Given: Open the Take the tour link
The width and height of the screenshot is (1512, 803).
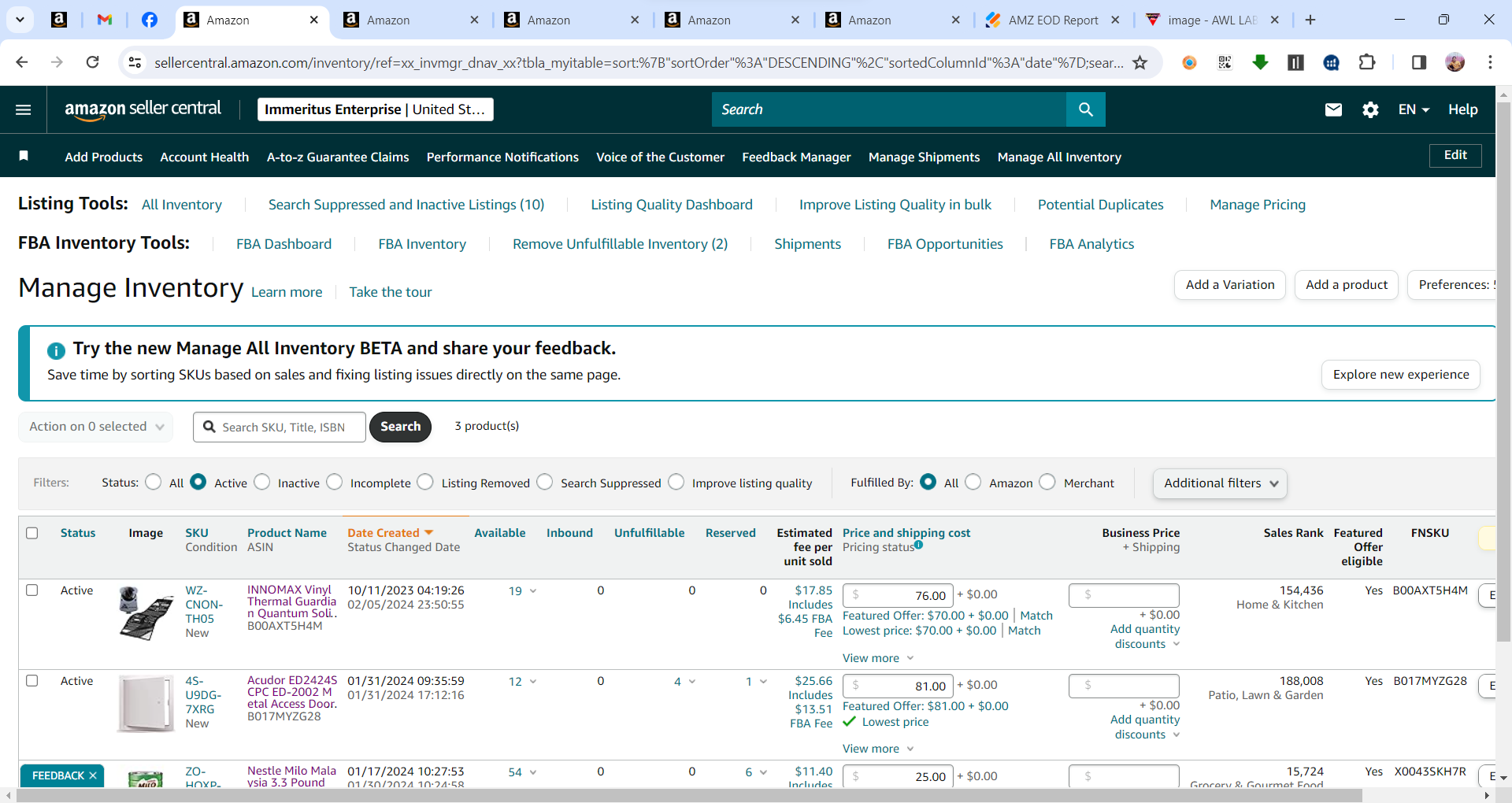Looking at the screenshot, I should 391,292.
